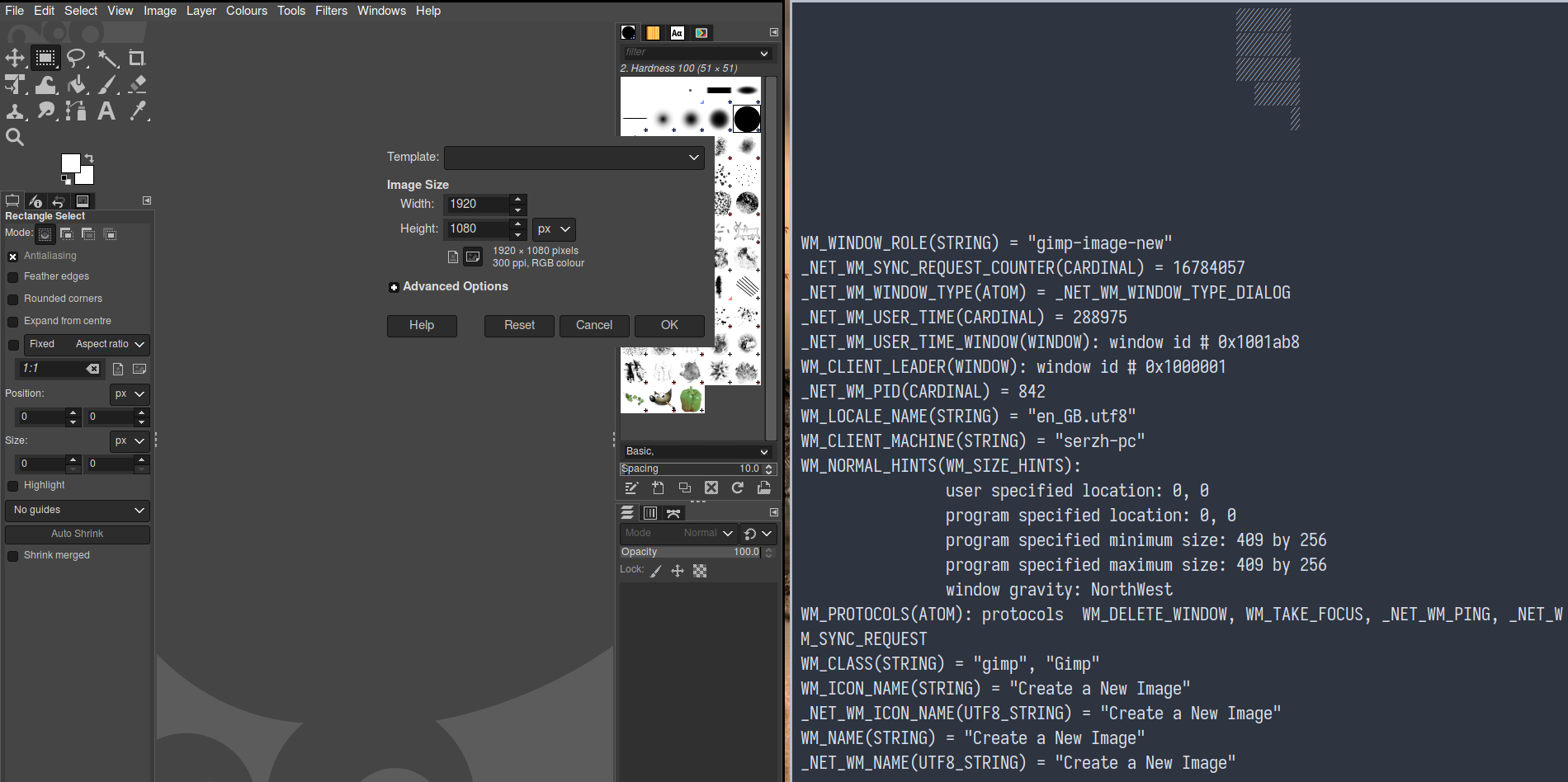The image size is (1568, 782).
Task: Enable Feather edges option
Action: click(12, 277)
